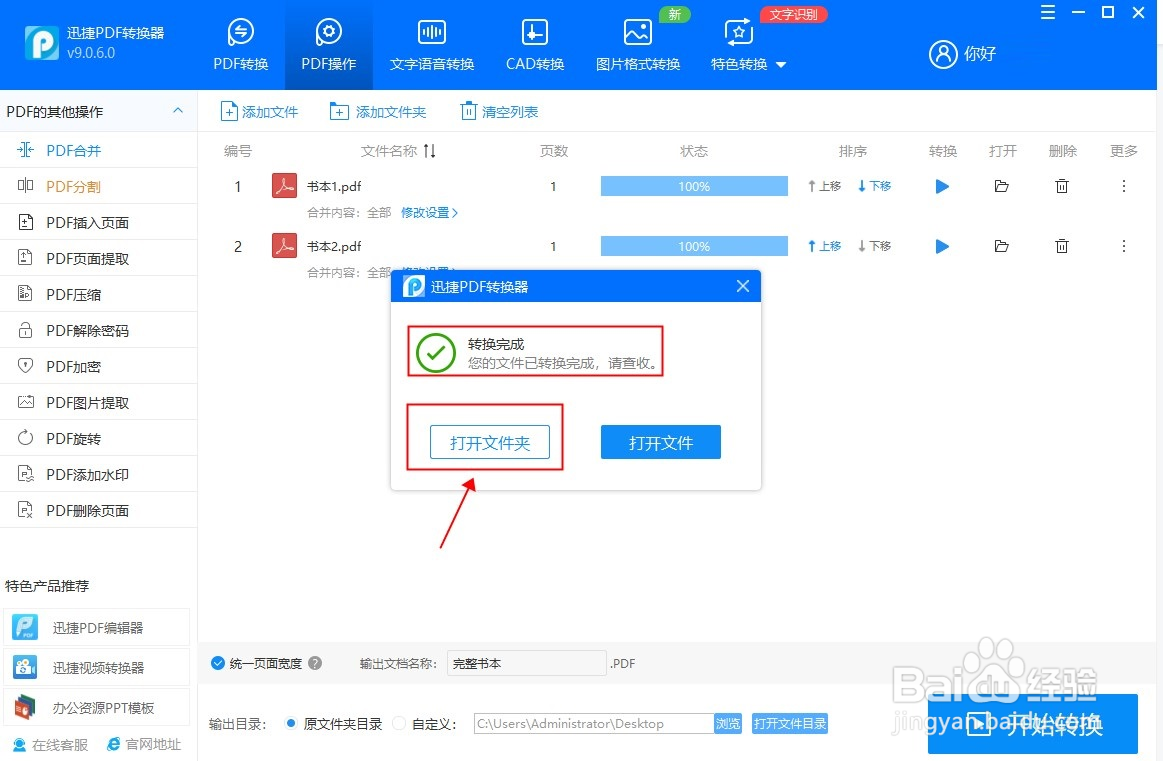Open 图片格式转换 tab
The width and height of the screenshot is (1163, 761).
638,46
